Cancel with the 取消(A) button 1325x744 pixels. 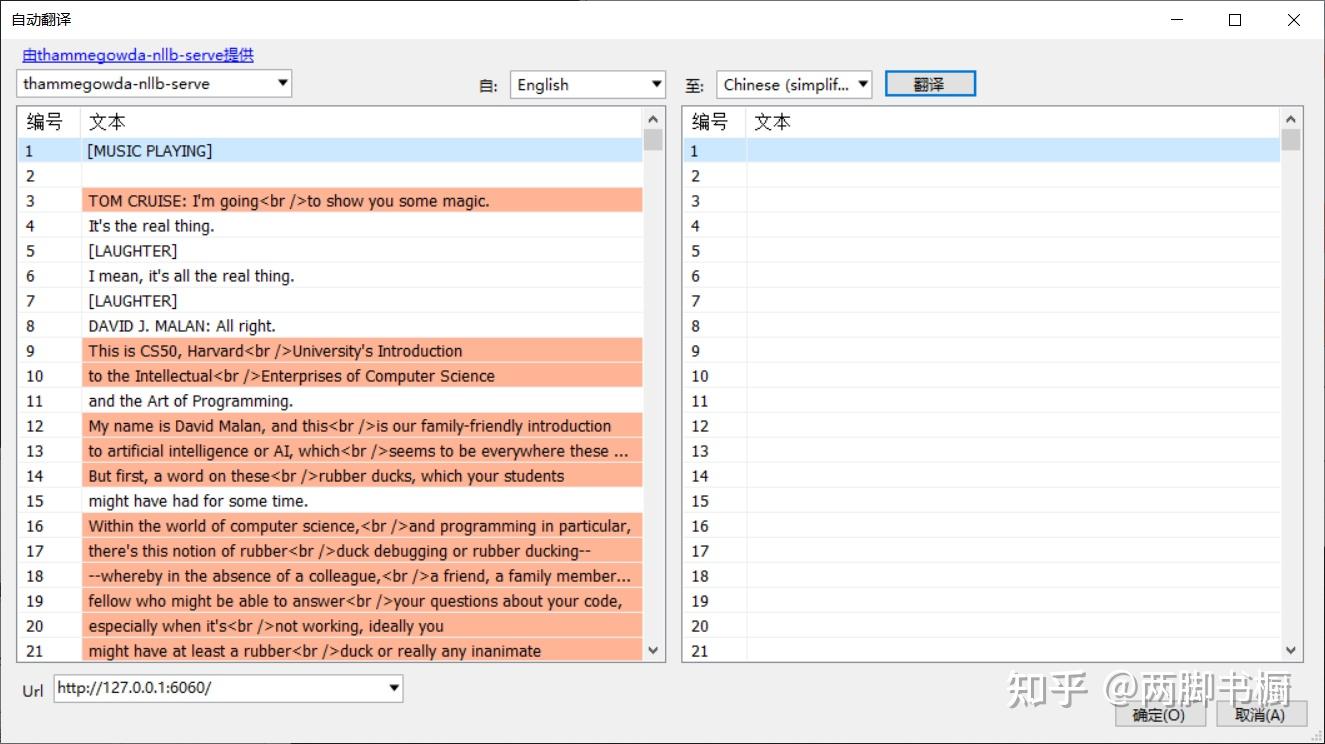[1260, 714]
